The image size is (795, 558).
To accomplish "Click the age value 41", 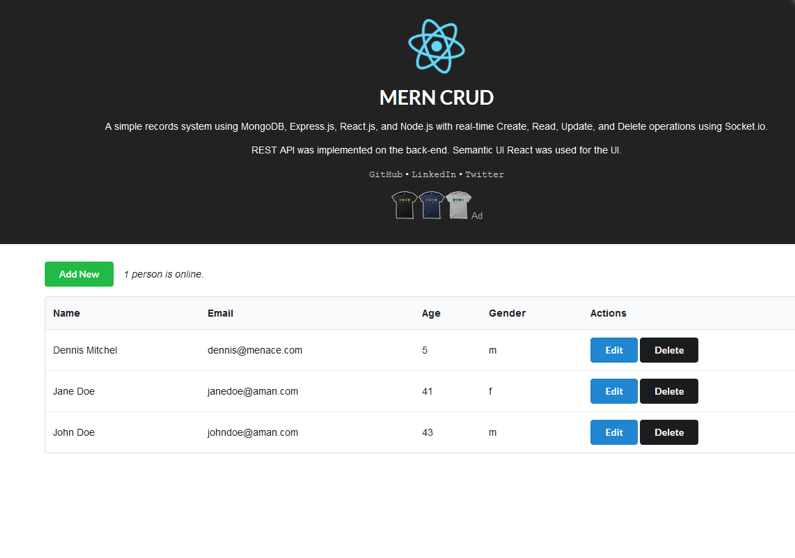I will click(x=427, y=391).
